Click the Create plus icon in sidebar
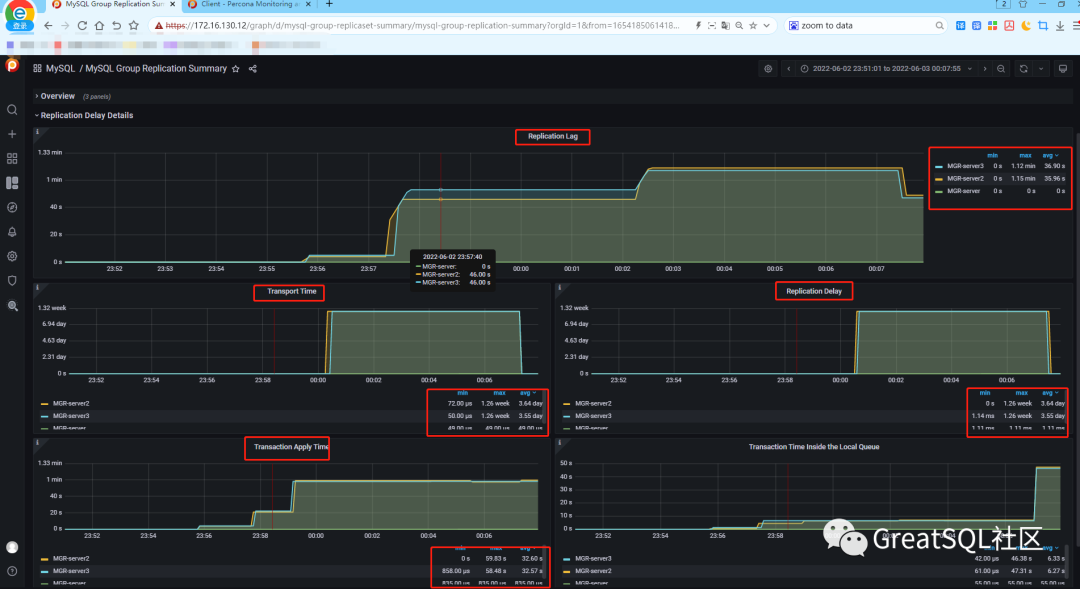1080x589 pixels. pos(12,134)
